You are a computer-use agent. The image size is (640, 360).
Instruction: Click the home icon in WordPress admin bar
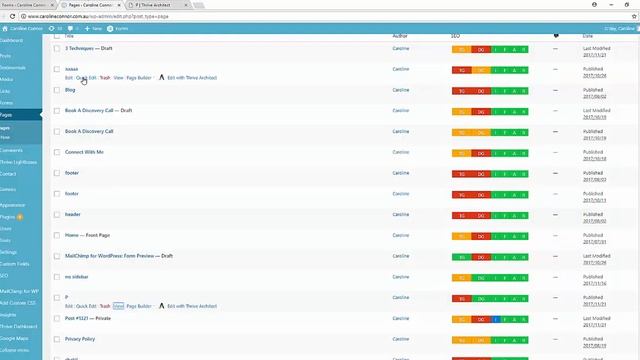click(x=5, y=29)
